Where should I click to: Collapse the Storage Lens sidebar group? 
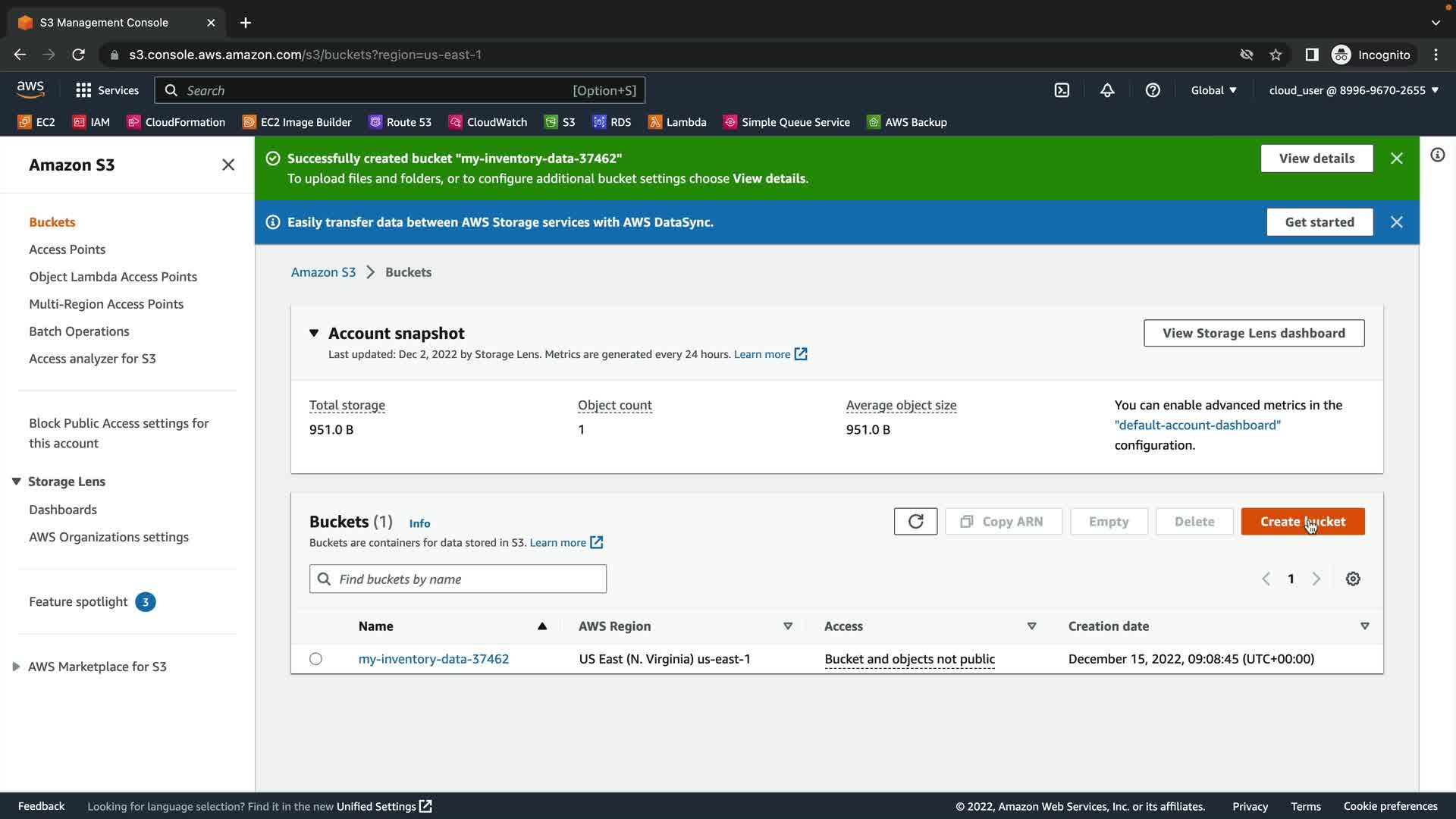click(x=16, y=482)
